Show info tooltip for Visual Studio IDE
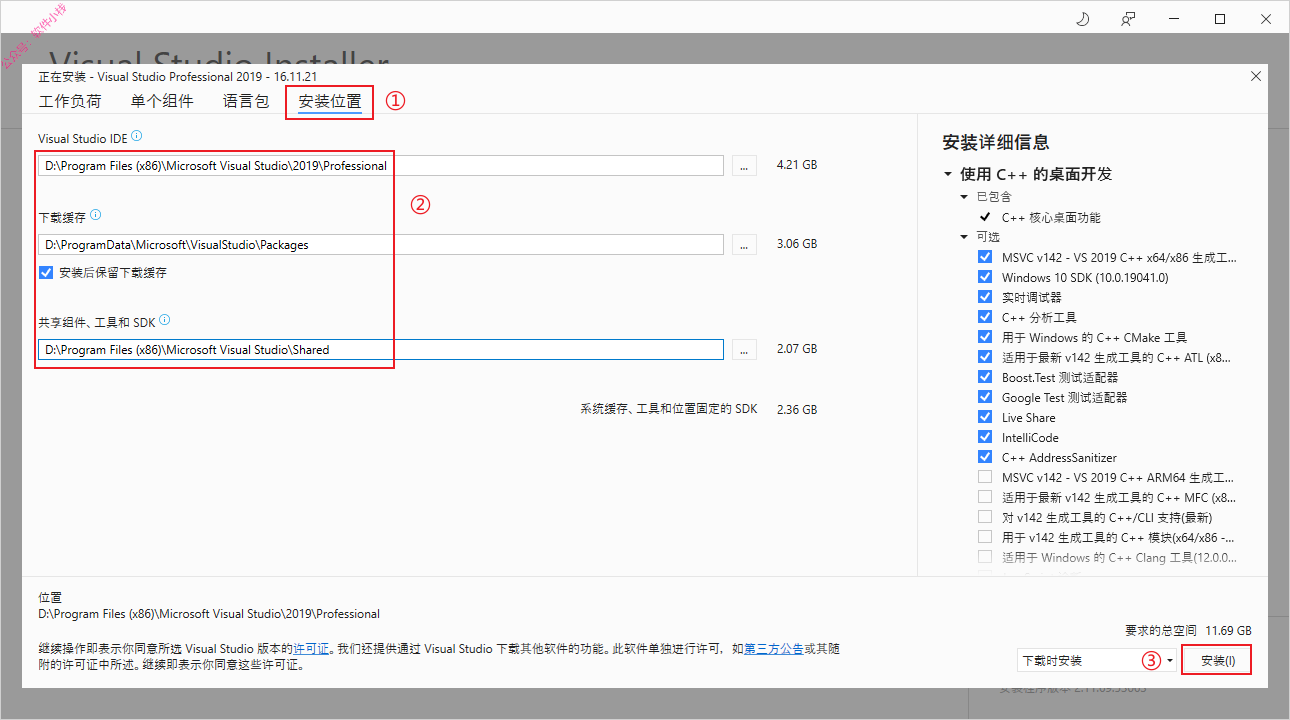This screenshot has height=720, width=1290. pyautogui.click(x=136, y=136)
